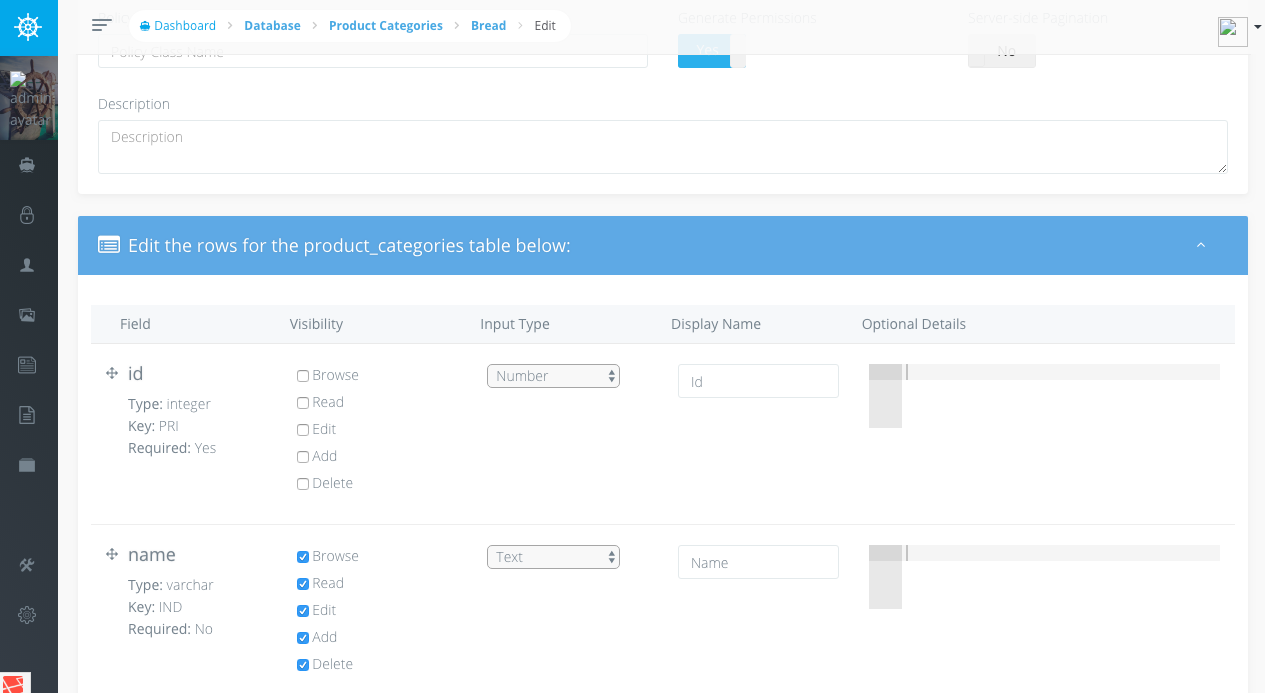Screen dimensions: 1265x693
Task: Open Users via the person icon
Action: [27, 265]
